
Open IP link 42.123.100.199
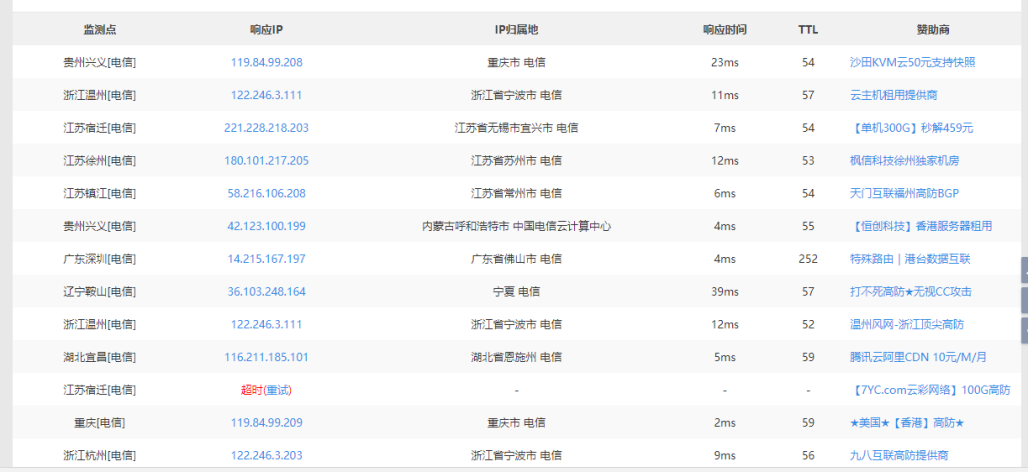266,226
